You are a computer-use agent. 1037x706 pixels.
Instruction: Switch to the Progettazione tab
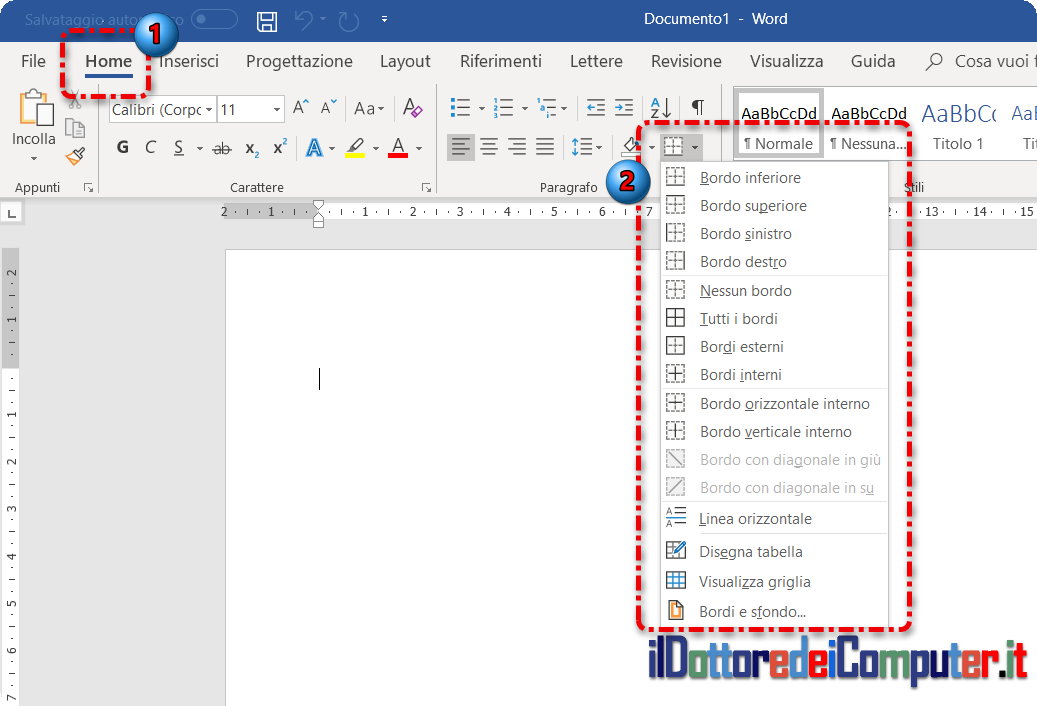(x=299, y=61)
